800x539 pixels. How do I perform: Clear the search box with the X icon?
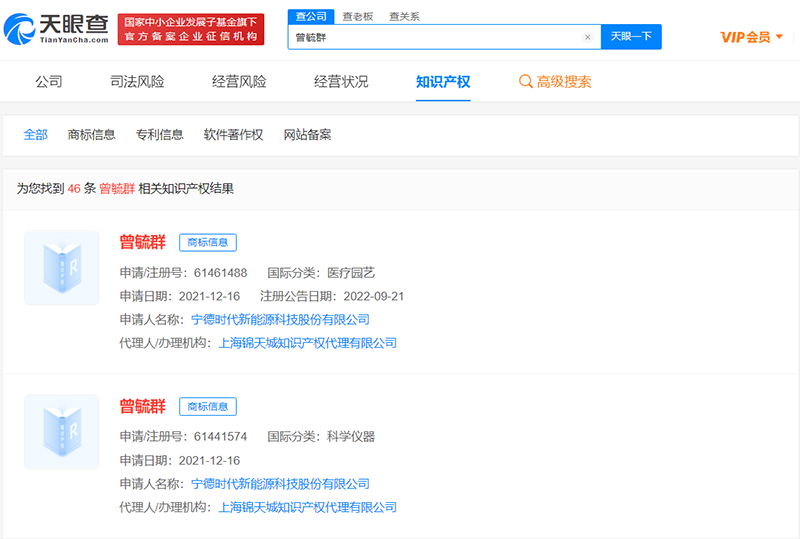tap(587, 37)
